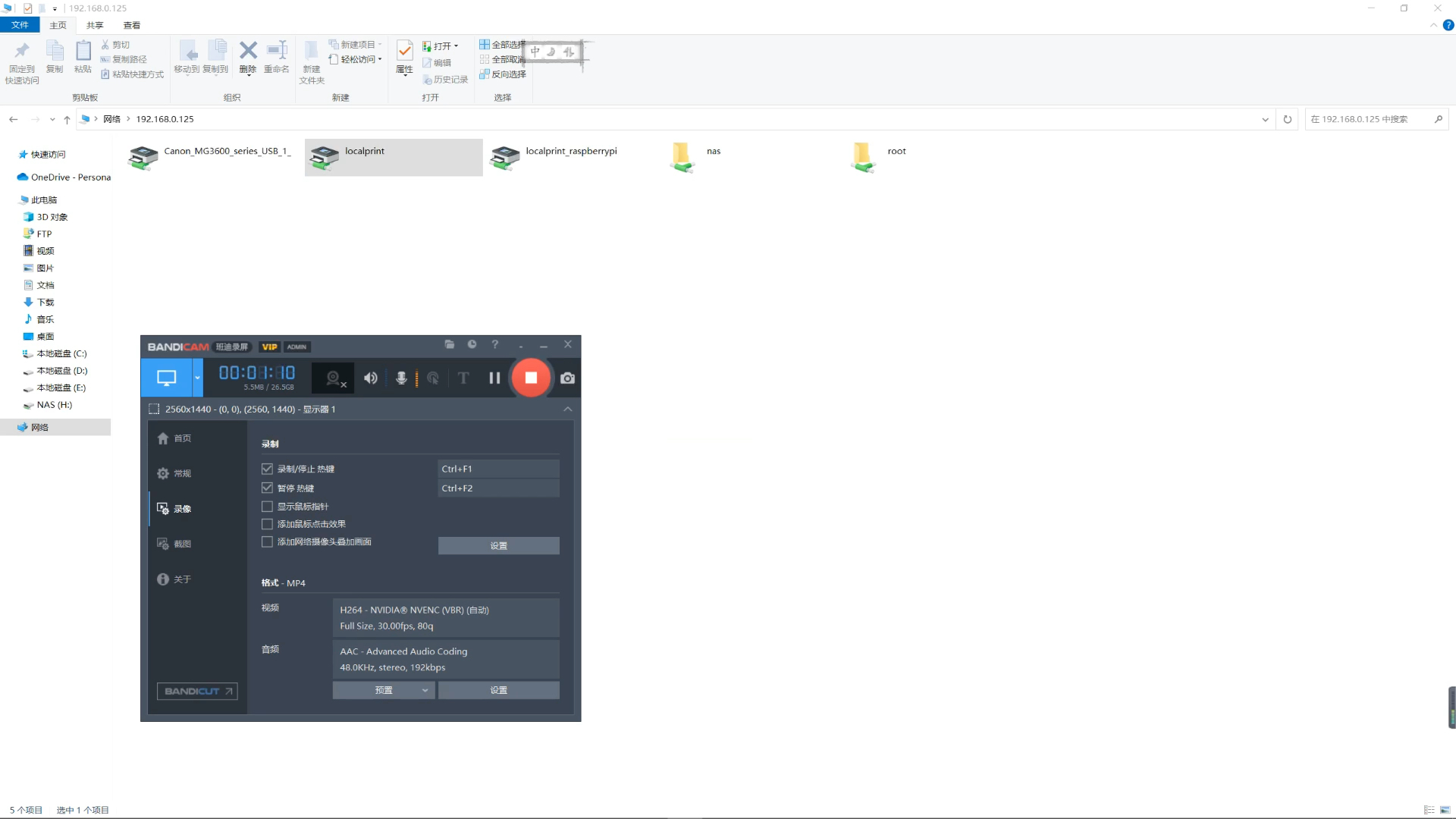Pause the Bandicam recording
This screenshot has height=819, width=1456.
click(494, 378)
